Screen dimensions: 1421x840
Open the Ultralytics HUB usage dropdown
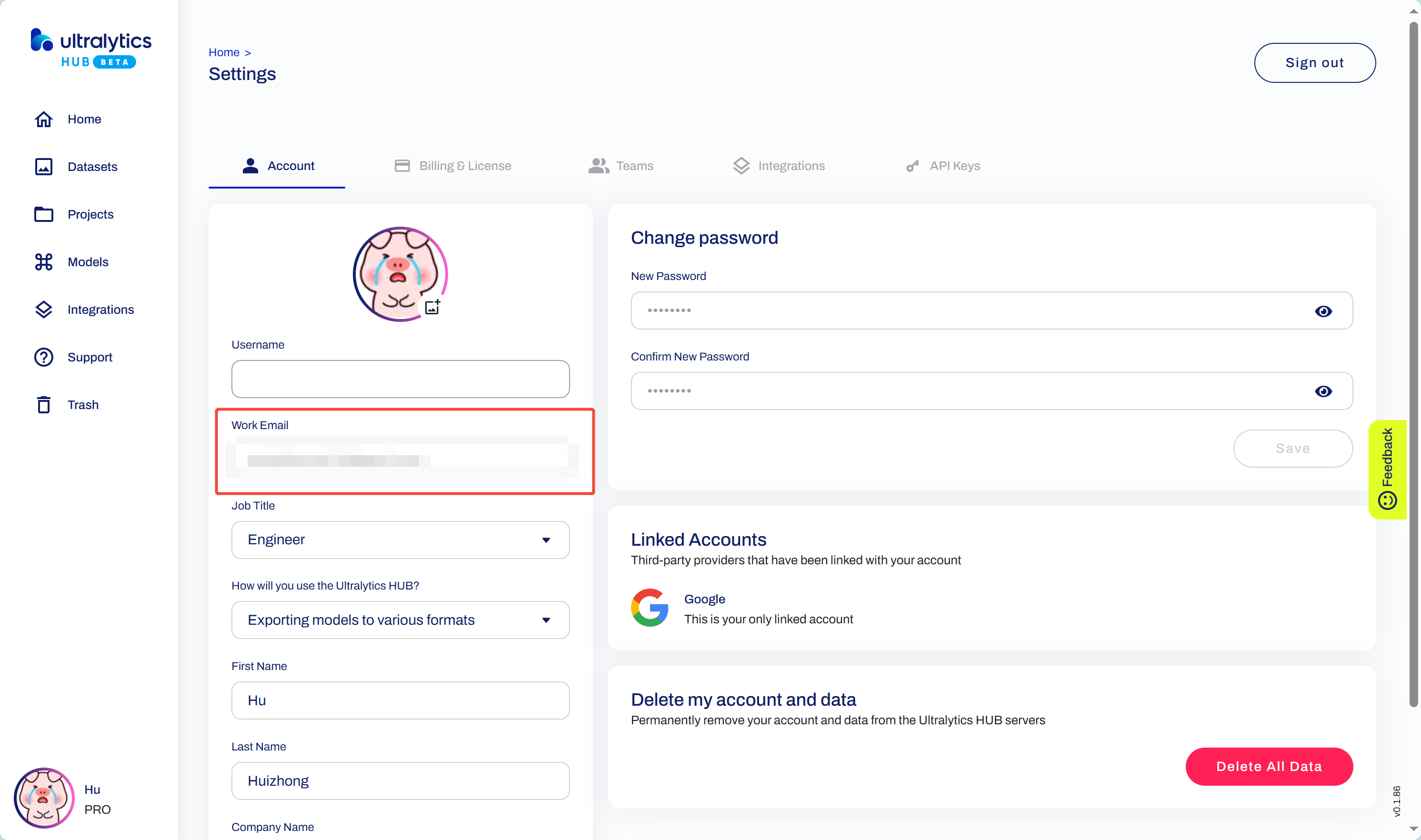coord(400,620)
